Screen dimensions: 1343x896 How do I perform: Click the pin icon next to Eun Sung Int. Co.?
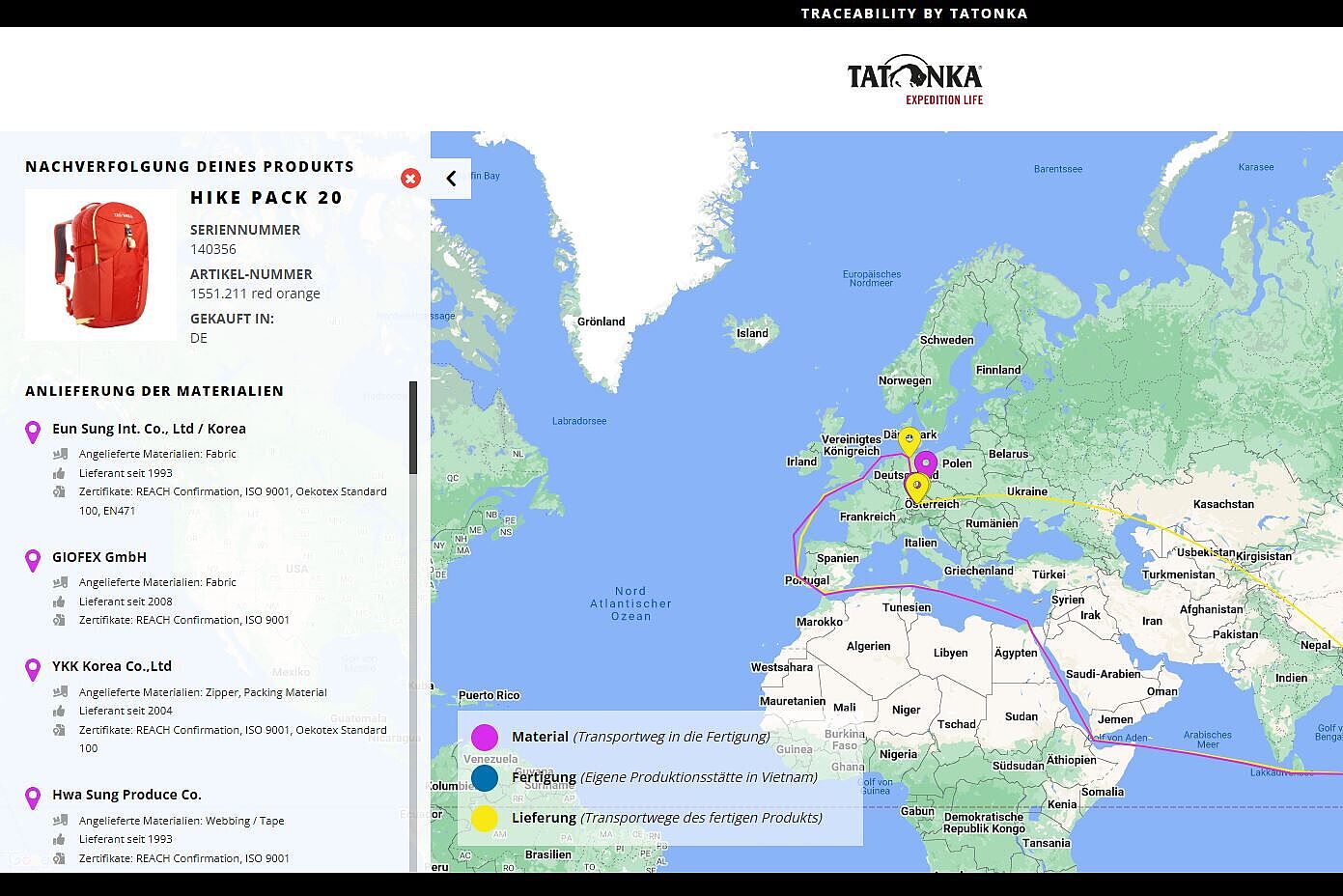tap(33, 432)
